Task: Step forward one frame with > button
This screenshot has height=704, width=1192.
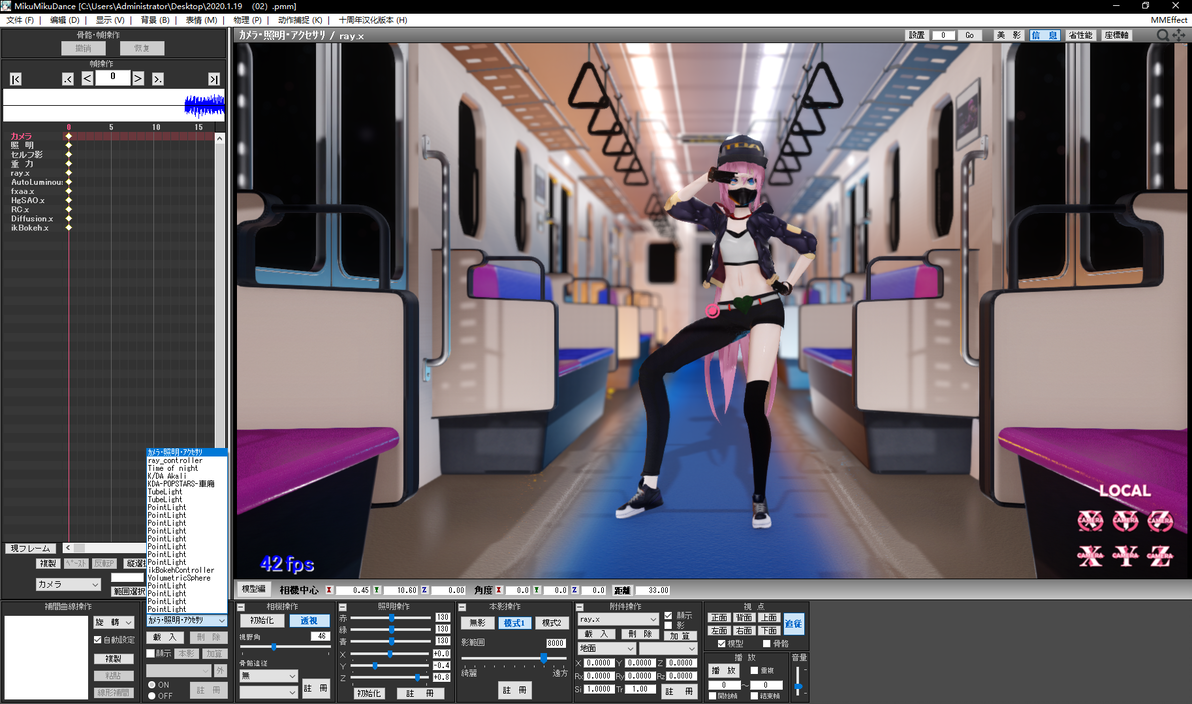Action: coord(138,78)
